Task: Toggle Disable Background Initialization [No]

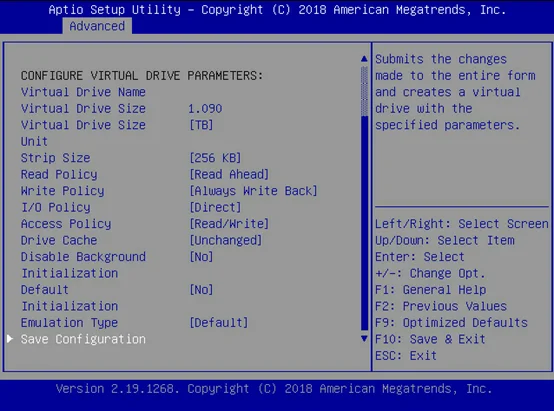Action: [201, 257]
